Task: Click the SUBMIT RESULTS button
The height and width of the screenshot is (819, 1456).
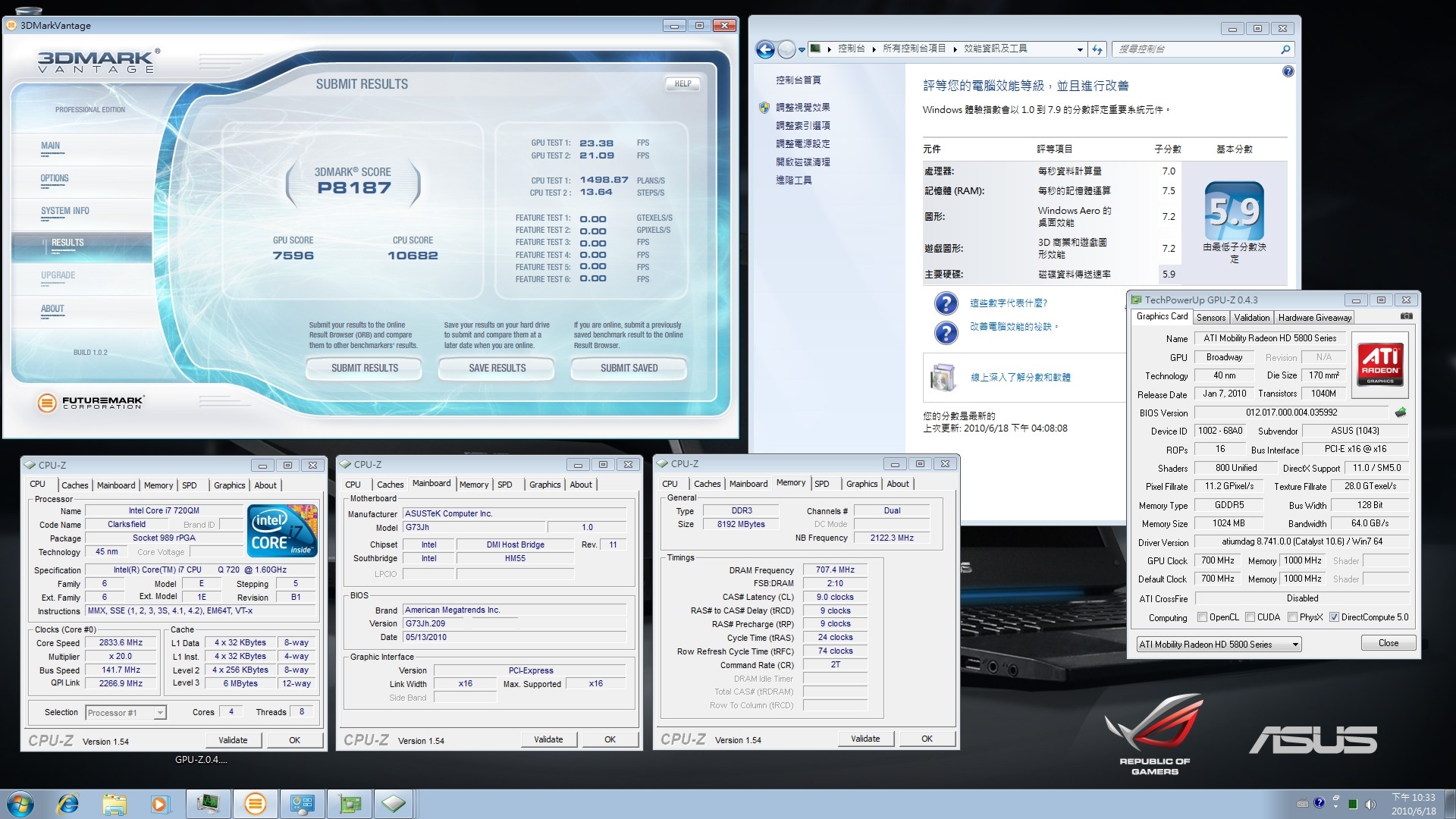Action: [x=364, y=368]
